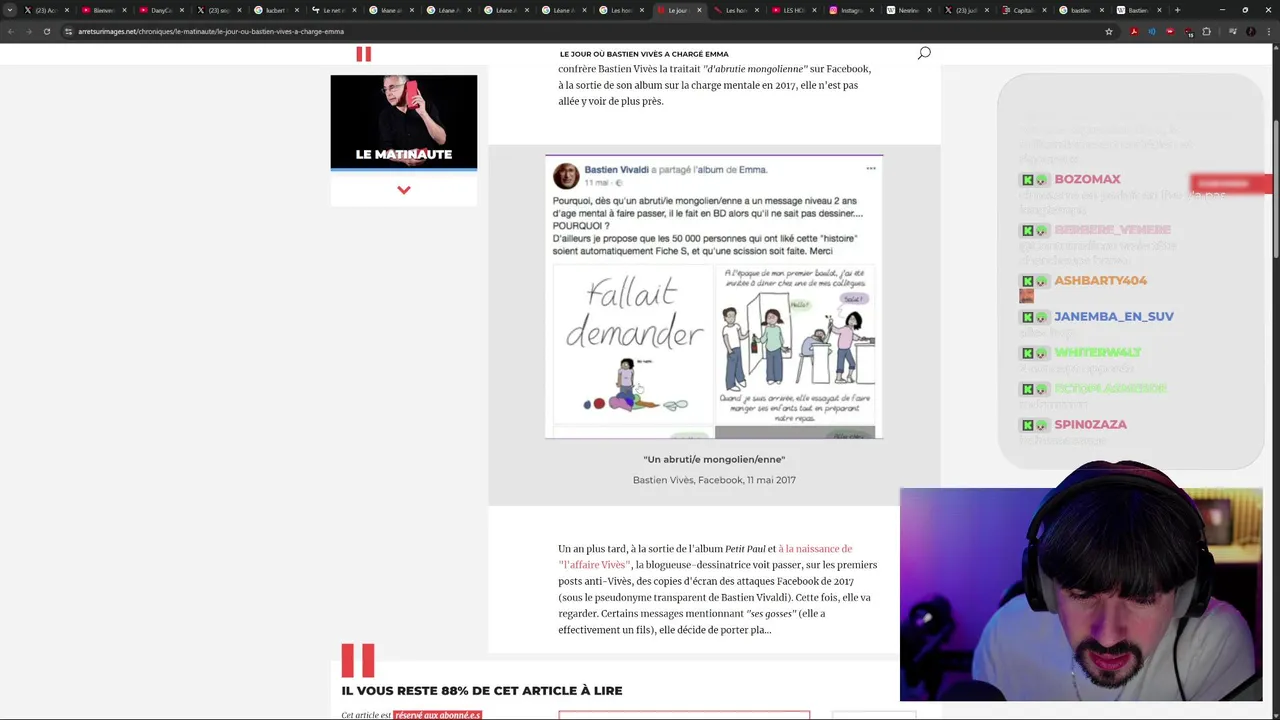The height and width of the screenshot is (720, 1280).
Task: Switch to the '(23) juil' X tab
Action: click(x=966, y=10)
